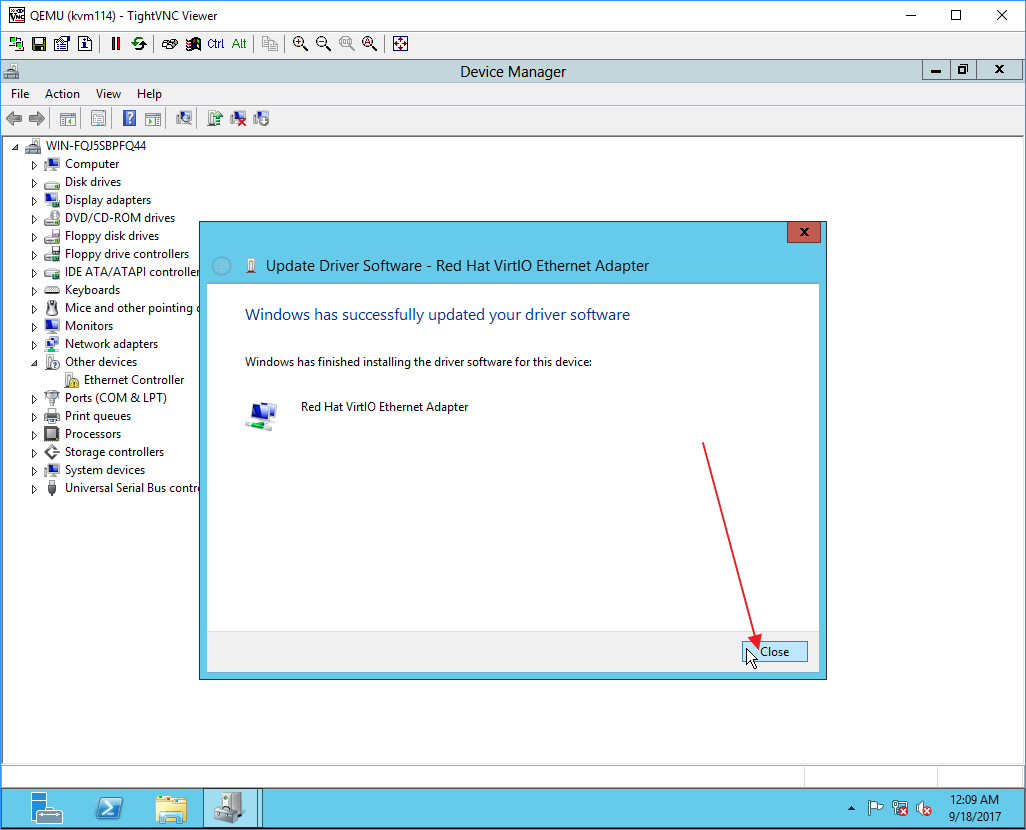The height and width of the screenshot is (830, 1026).
Task: Click the Uninstall device toolbar icon
Action: [238, 118]
